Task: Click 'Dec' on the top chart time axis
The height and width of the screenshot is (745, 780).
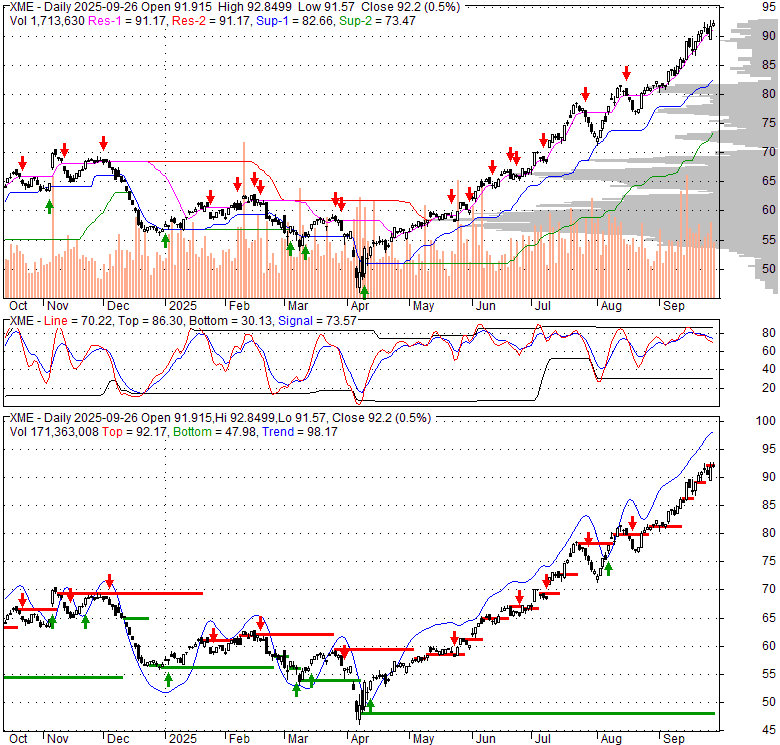Action: point(118,306)
